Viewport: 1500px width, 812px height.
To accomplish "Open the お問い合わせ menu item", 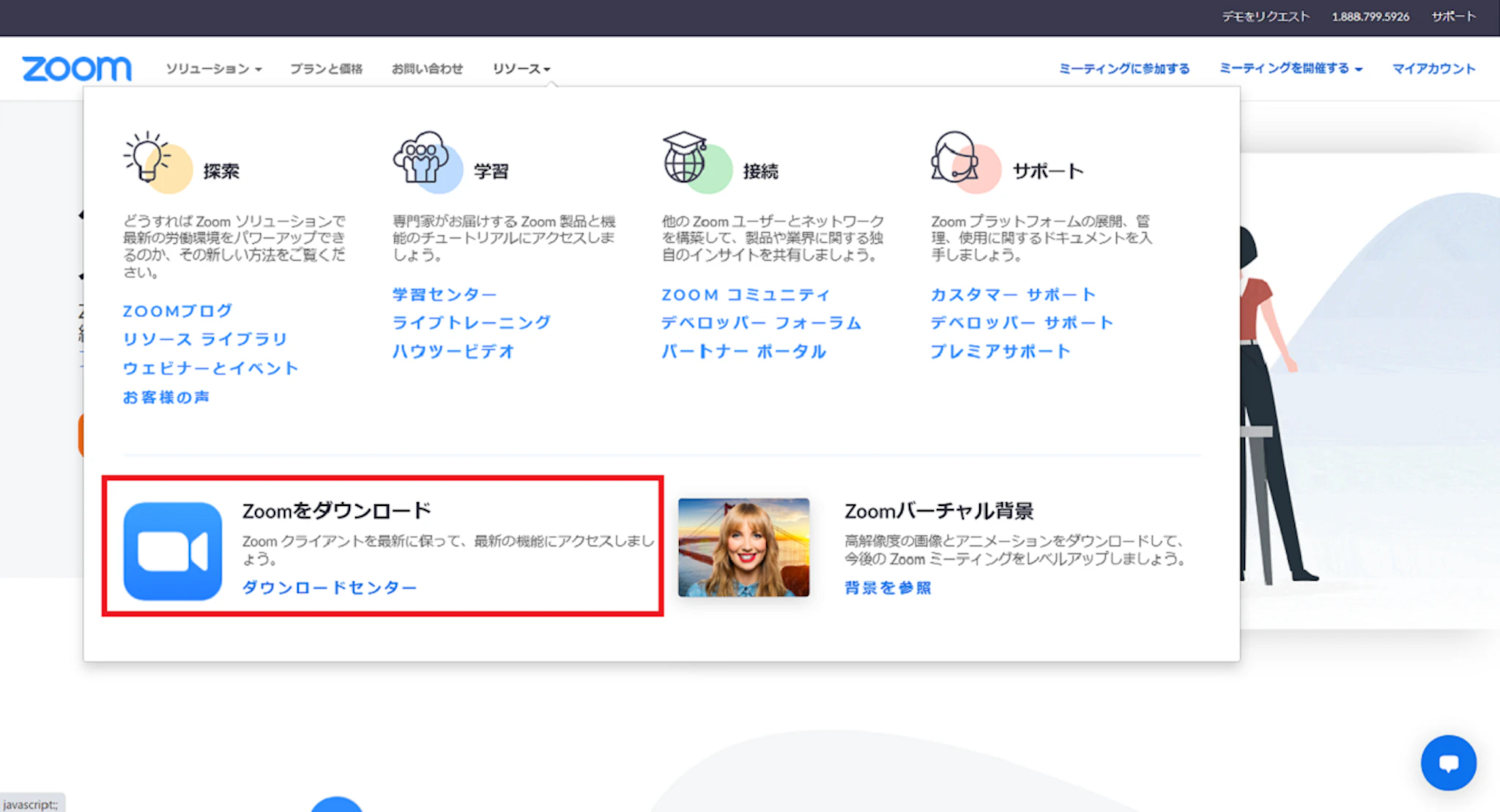I will point(427,69).
